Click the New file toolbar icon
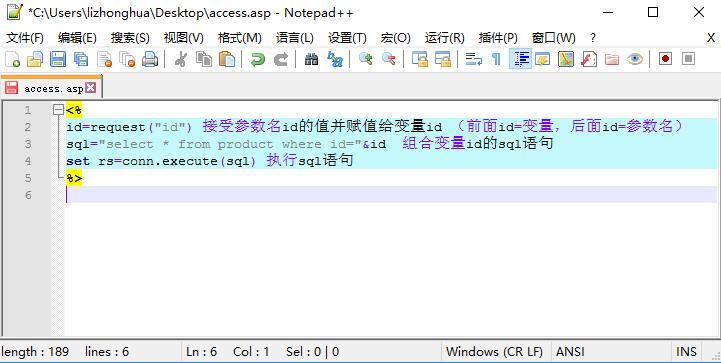Screen dimensions: 721x363 coord(12,59)
